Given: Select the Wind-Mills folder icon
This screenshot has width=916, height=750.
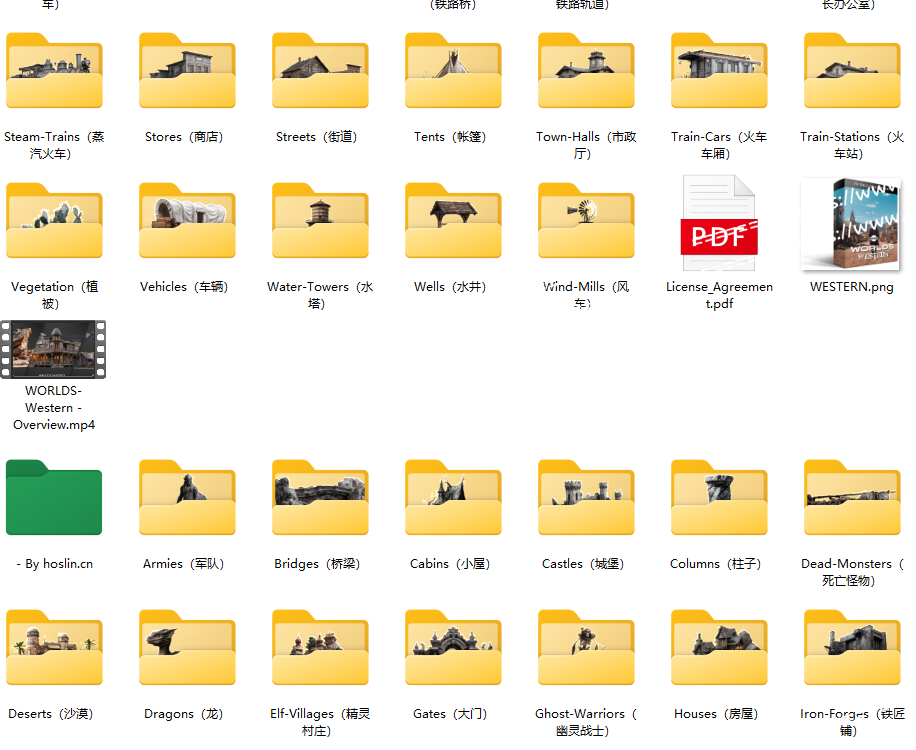Looking at the screenshot, I should click(586, 223).
